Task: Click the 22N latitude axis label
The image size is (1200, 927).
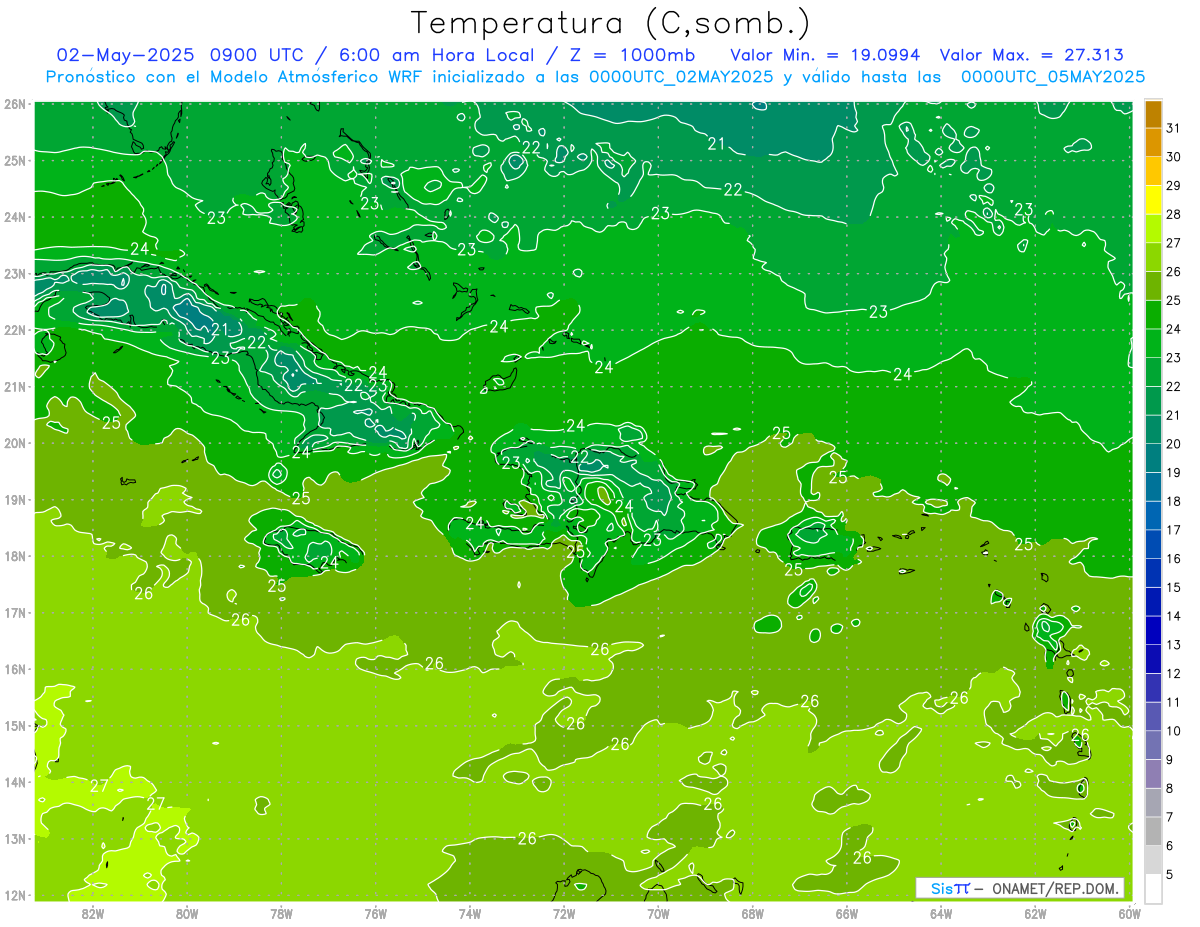Action: click(x=15, y=330)
